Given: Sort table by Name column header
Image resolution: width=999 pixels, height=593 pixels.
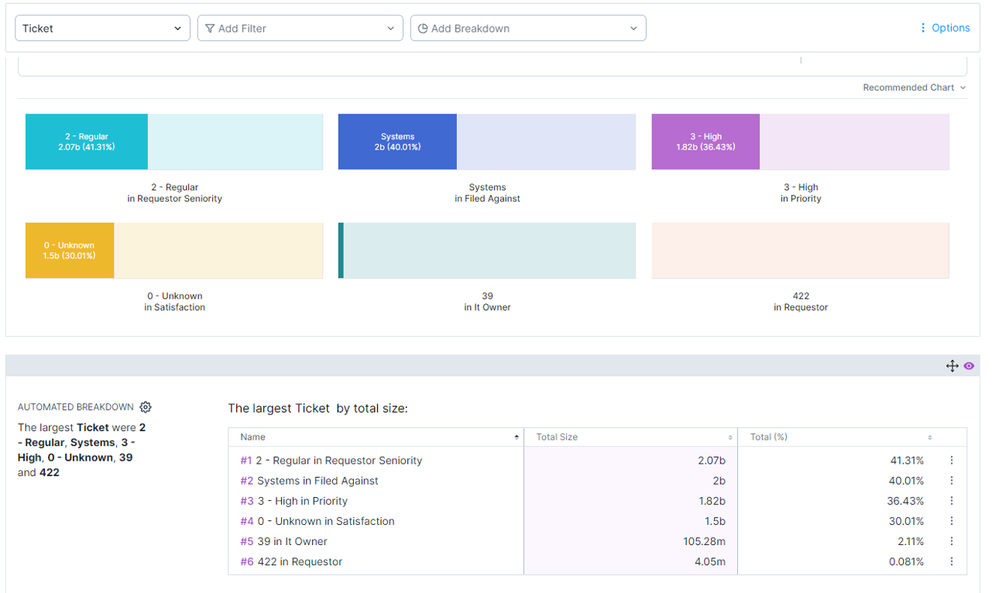Looking at the screenshot, I should 375,437.
